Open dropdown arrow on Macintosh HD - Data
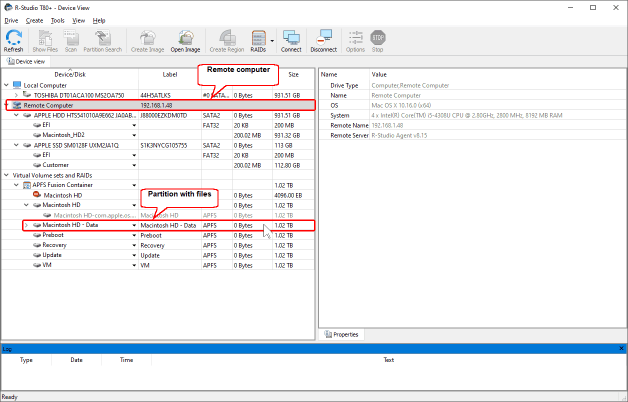 [x=134, y=225]
